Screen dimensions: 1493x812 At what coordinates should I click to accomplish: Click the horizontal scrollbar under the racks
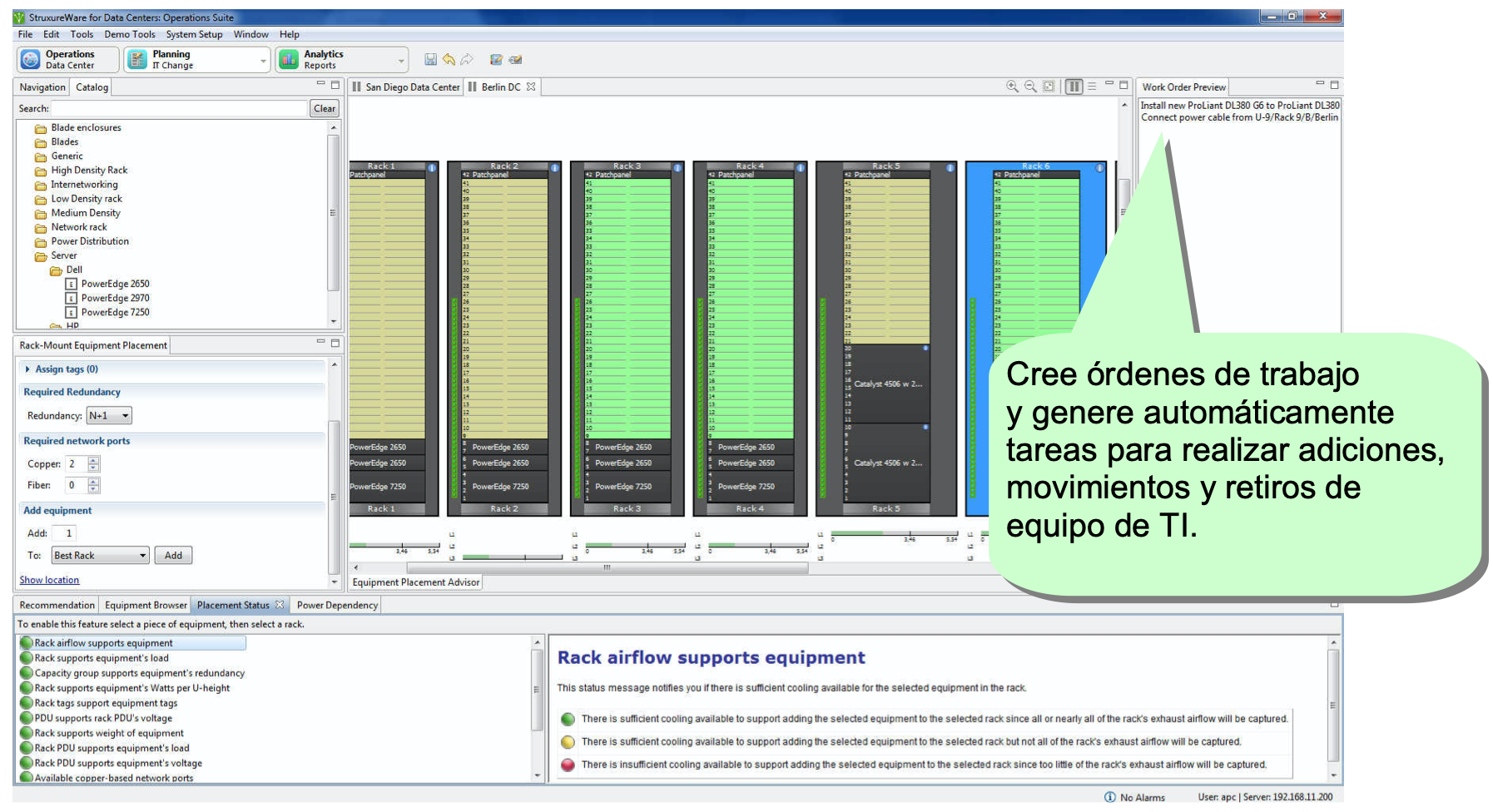583,567
